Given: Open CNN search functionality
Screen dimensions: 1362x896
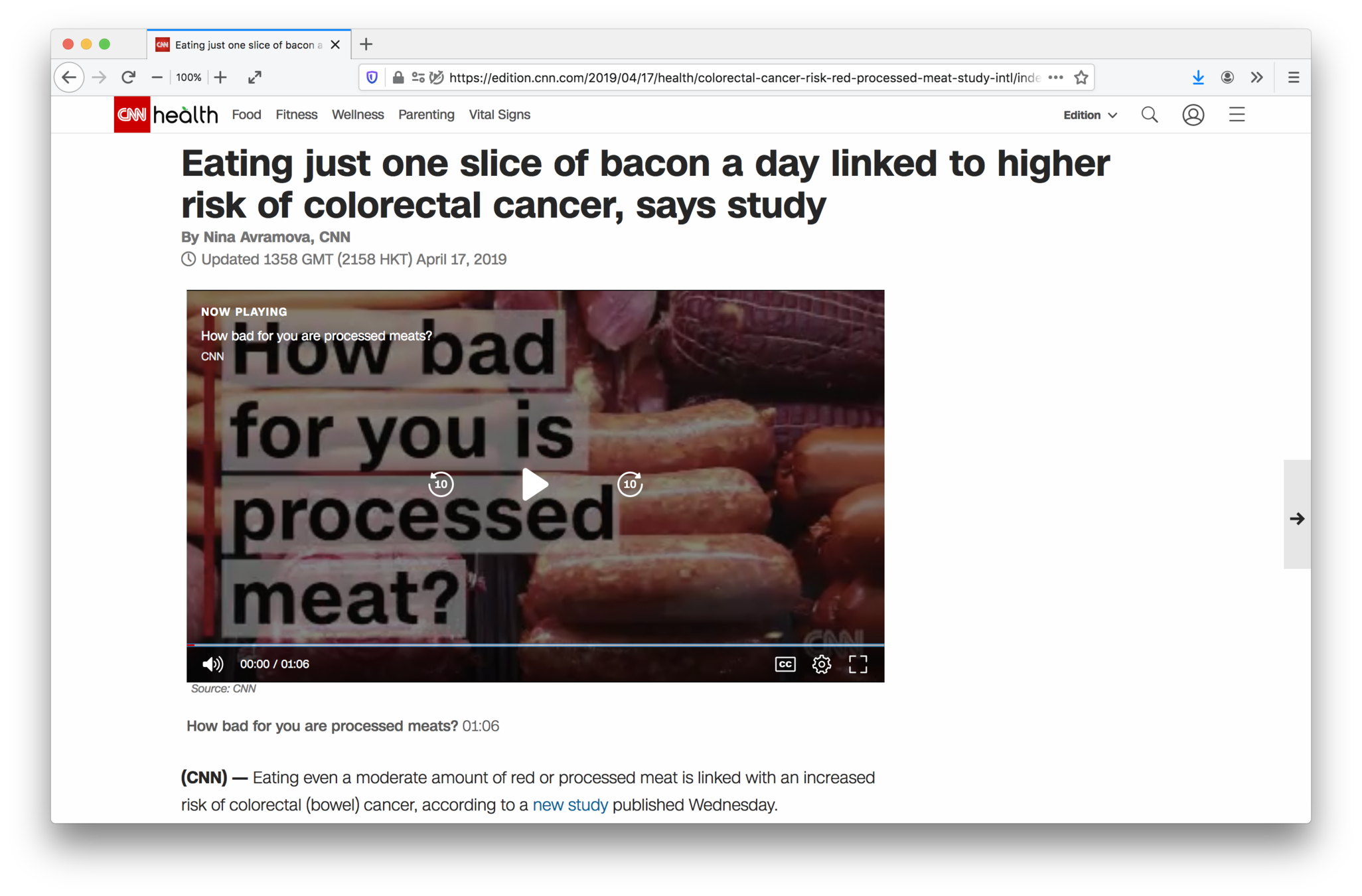Looking at the screenshot, I should coord(1149,114).
